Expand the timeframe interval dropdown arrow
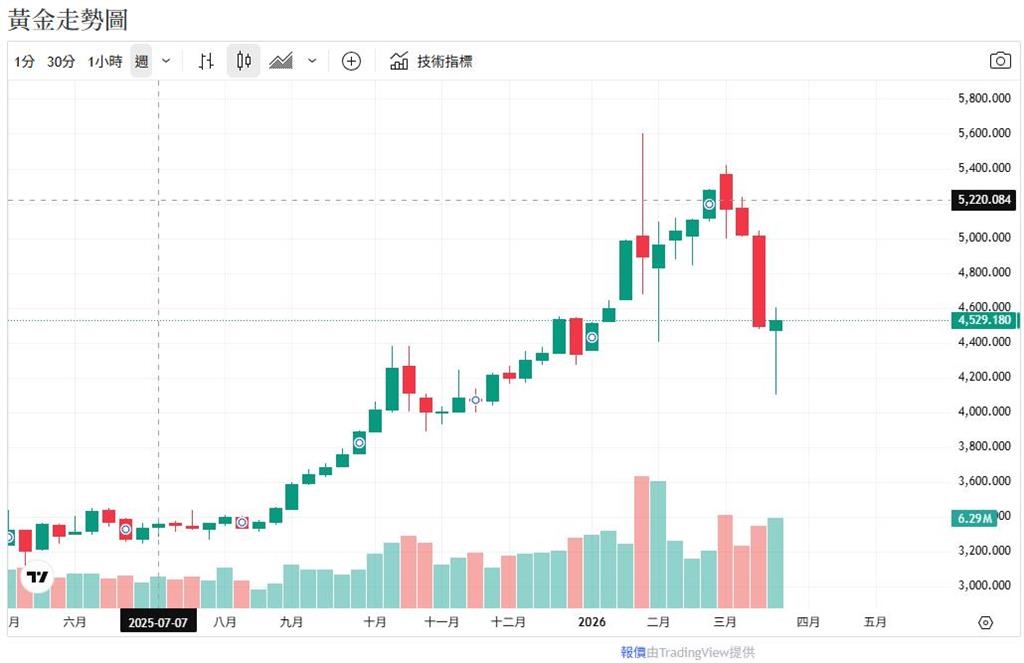The image size is (1024, 663). (166, 61)
